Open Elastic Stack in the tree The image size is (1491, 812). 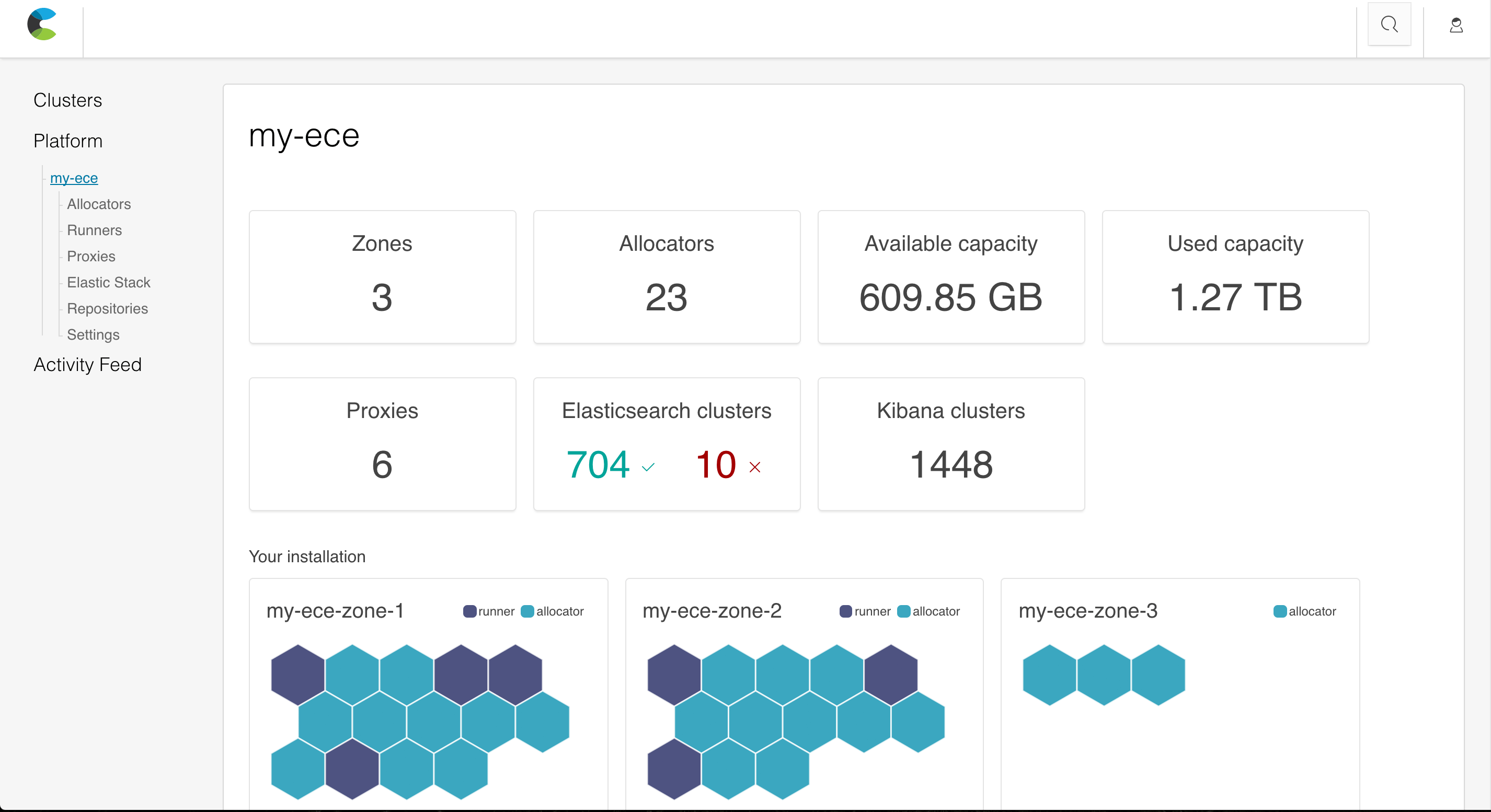pos(109,282)
